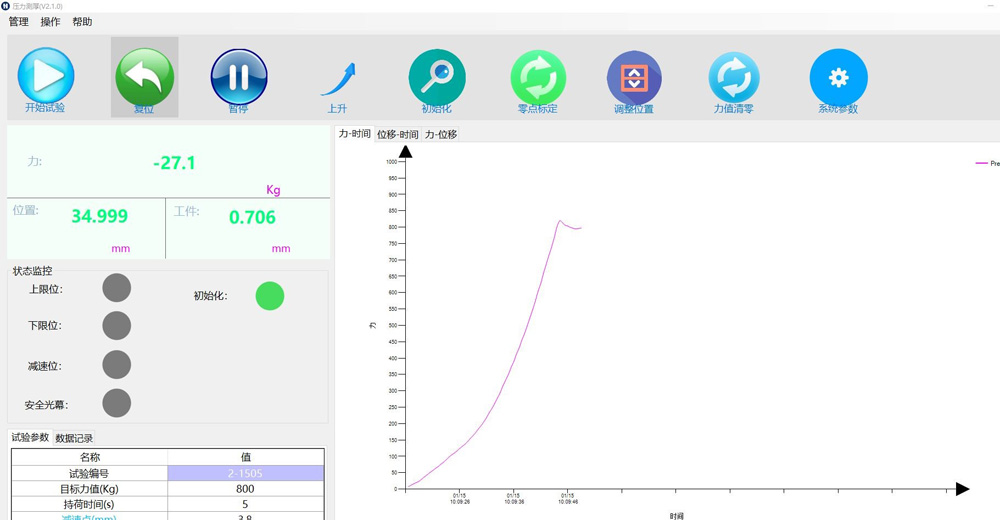Switch to the 力-位移 chart tab
Image resolution: width=1000 pixels, height=520 pixels.
(x=441, y=134)
